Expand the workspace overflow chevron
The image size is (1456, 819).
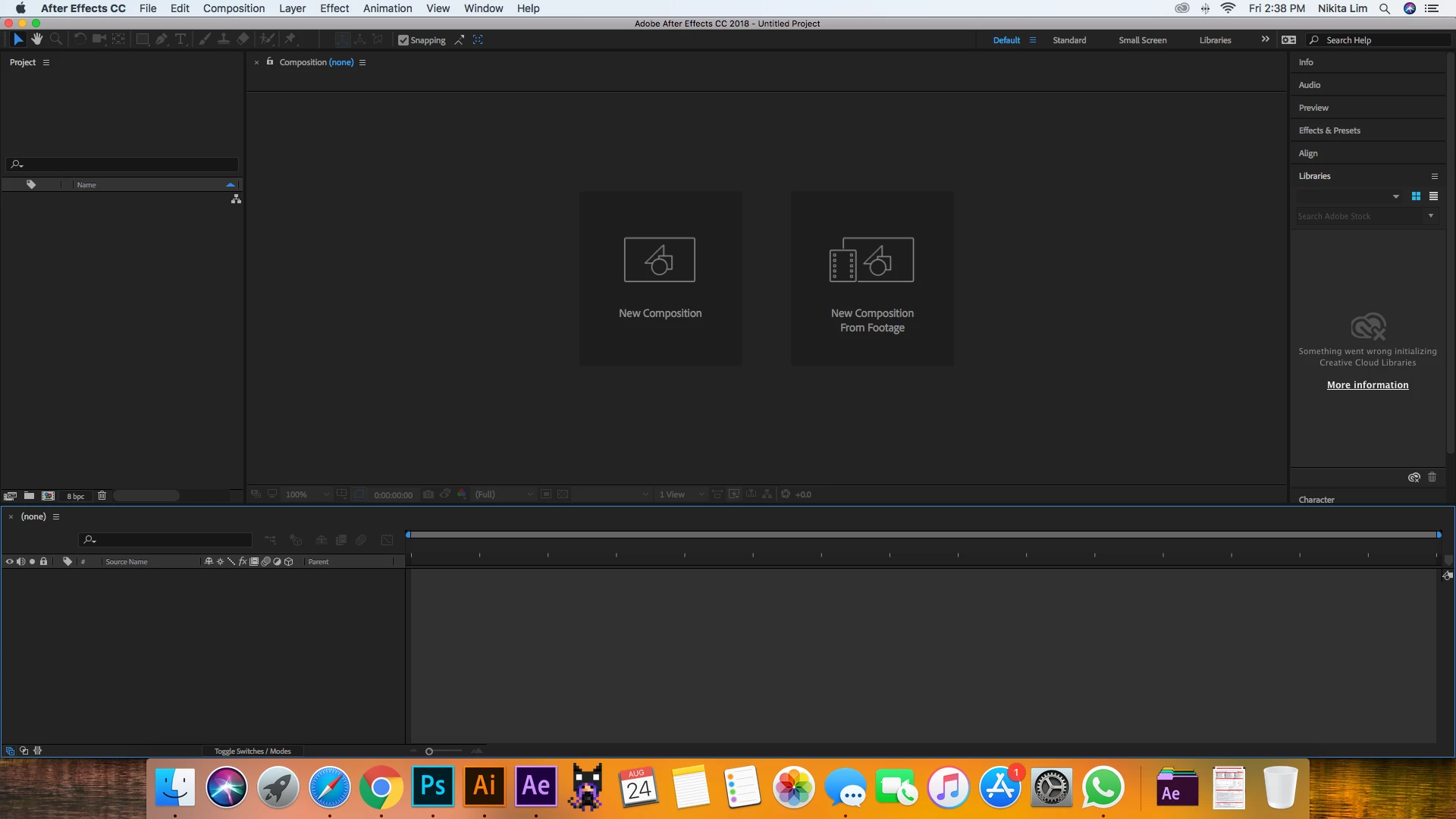tap(1265, 39)
